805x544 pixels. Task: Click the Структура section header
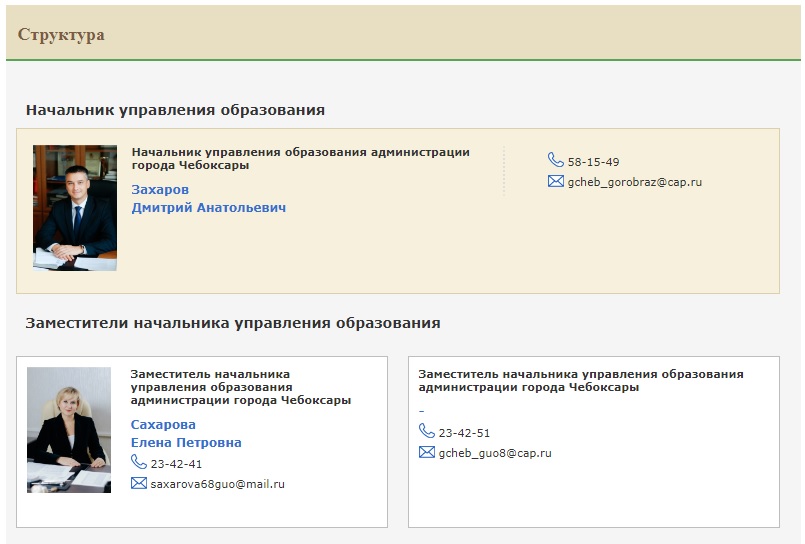[x=61, y=35]
